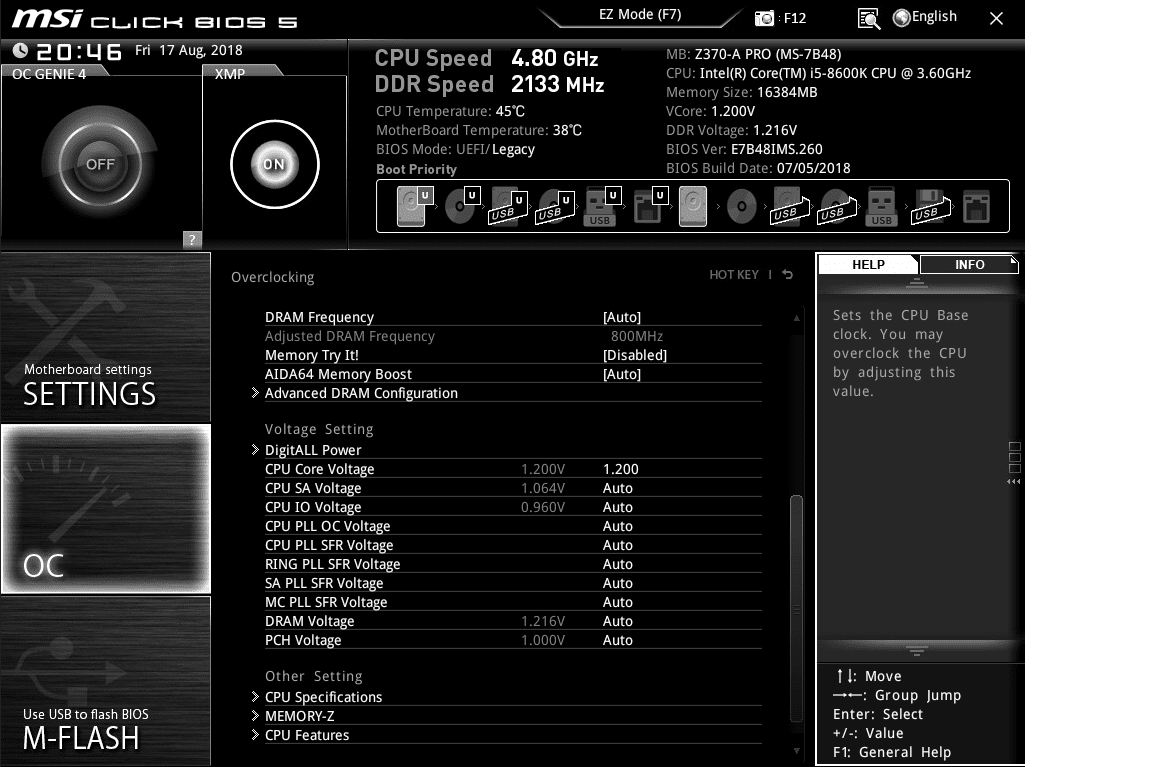Click the BIOS Mode UEFI/Legacy text
This screenshot has height=767, width=1152.
(455, 150)
